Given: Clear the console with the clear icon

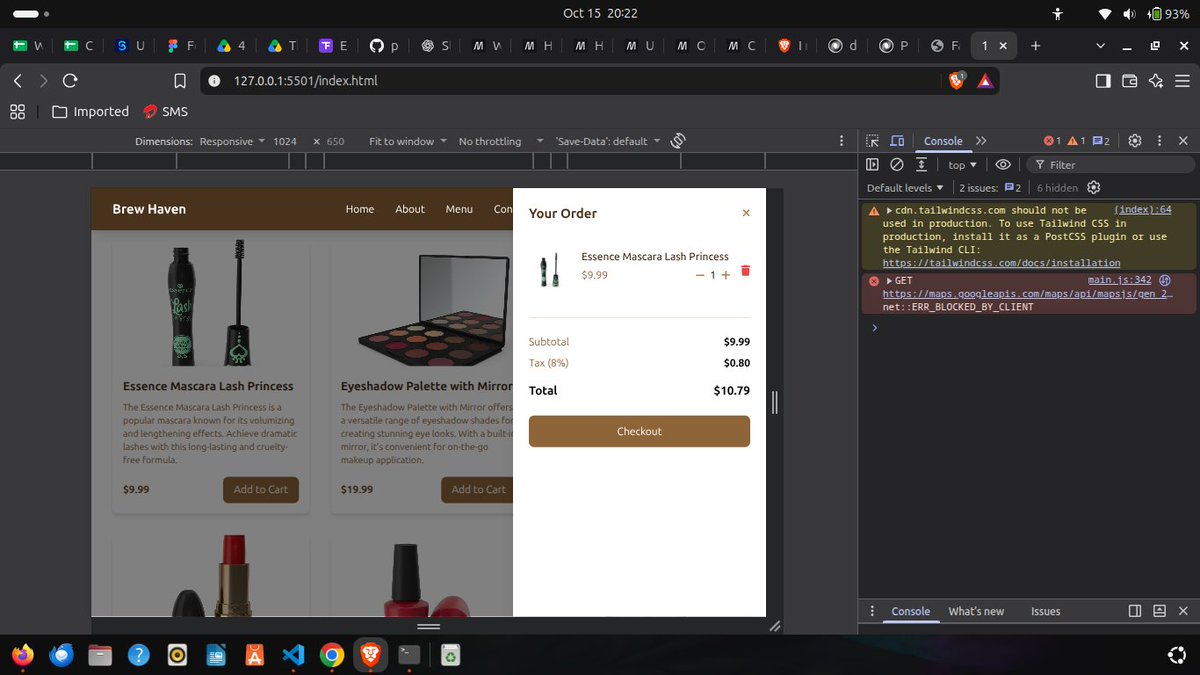Looking at the screenshot, I should (897, 165).
